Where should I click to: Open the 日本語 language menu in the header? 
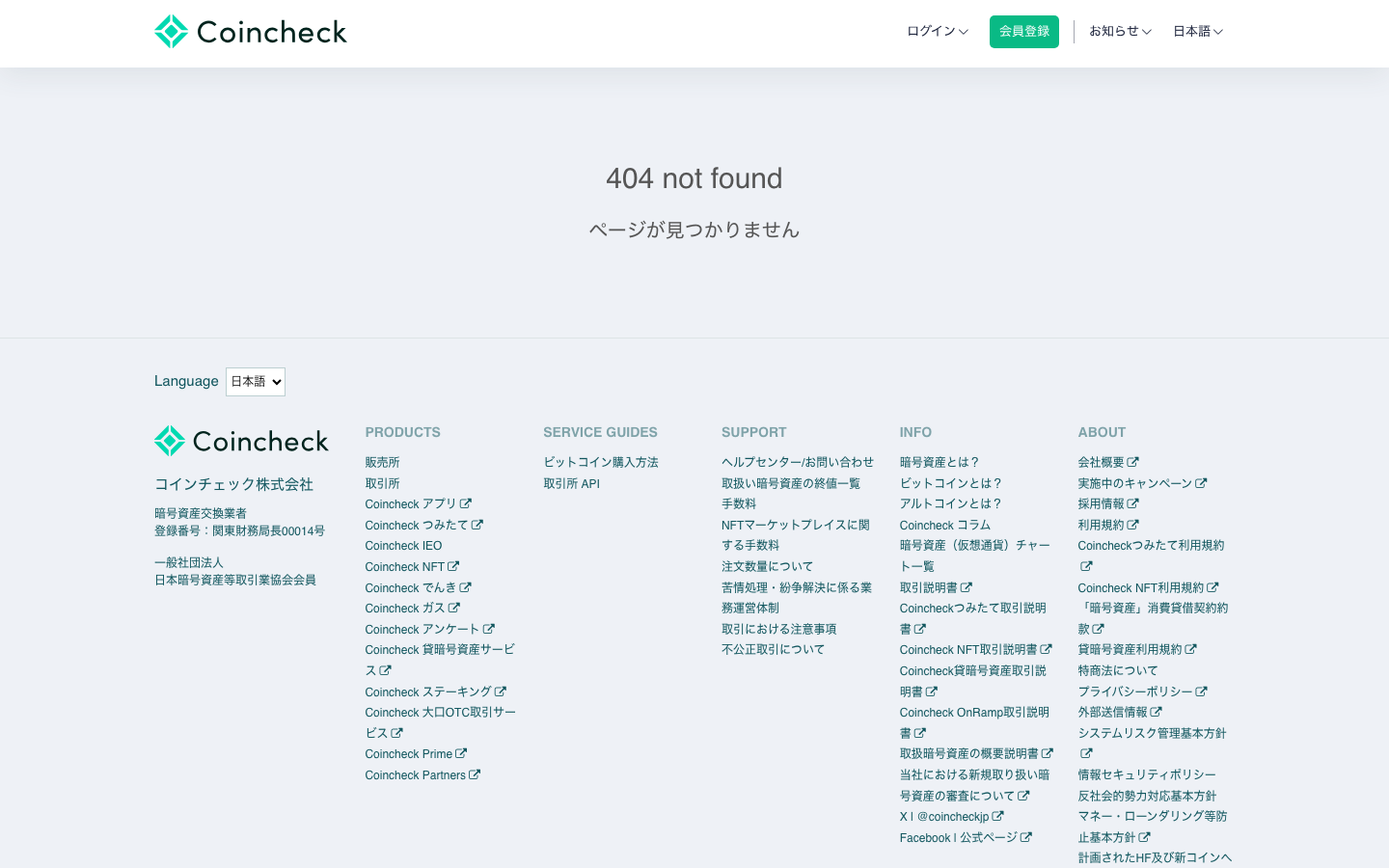point(1198,32)
